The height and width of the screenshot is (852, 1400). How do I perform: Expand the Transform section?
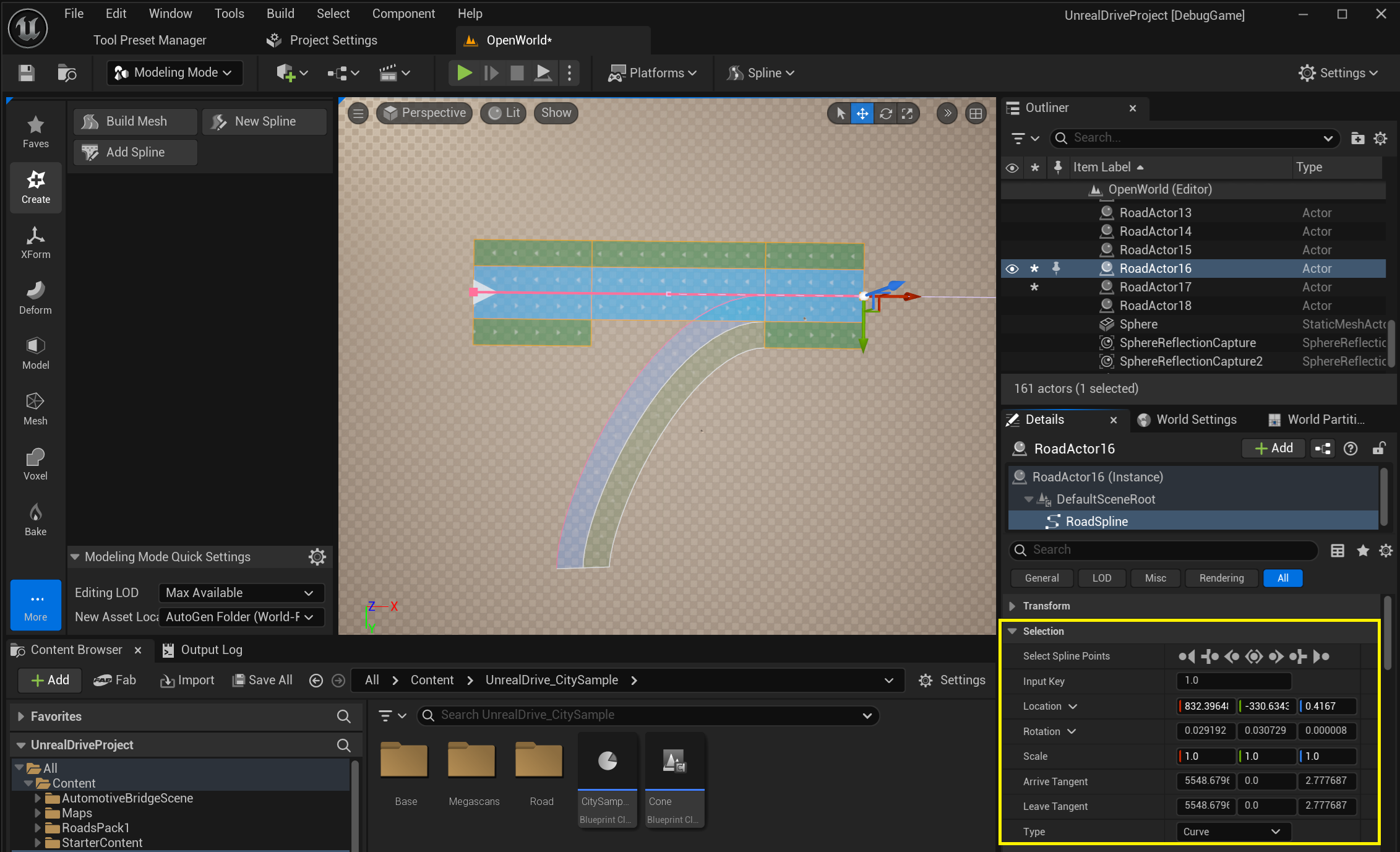(1013, 606)
